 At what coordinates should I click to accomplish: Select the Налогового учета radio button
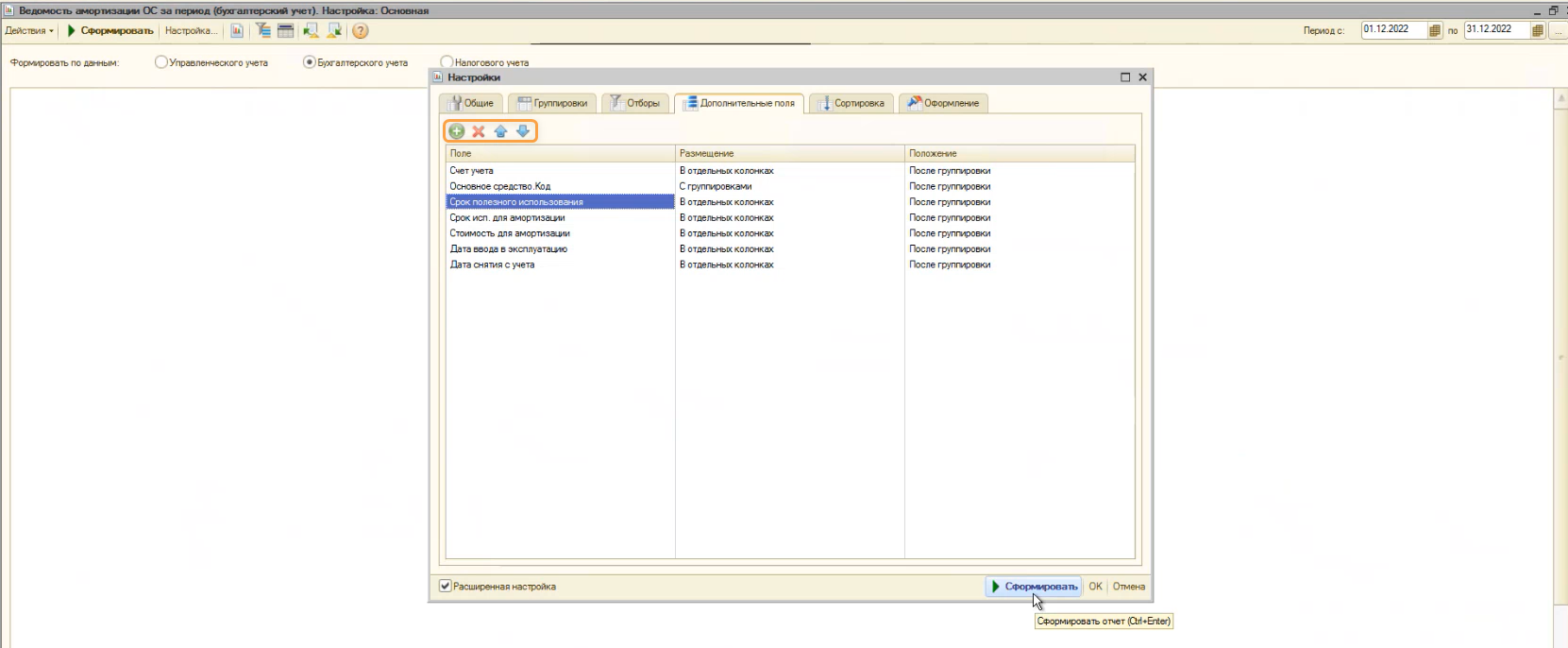click(x=447, y=62)
